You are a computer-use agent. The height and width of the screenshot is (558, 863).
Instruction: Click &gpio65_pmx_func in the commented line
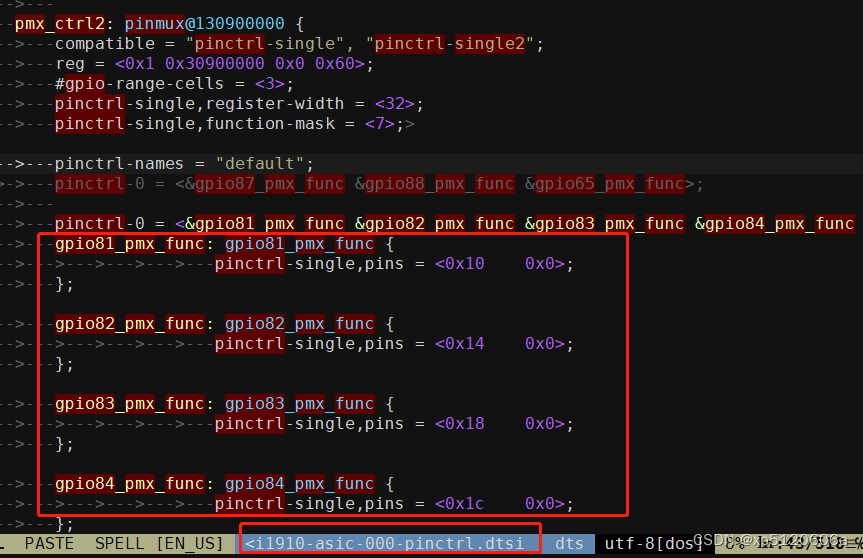tap(605, 184)
